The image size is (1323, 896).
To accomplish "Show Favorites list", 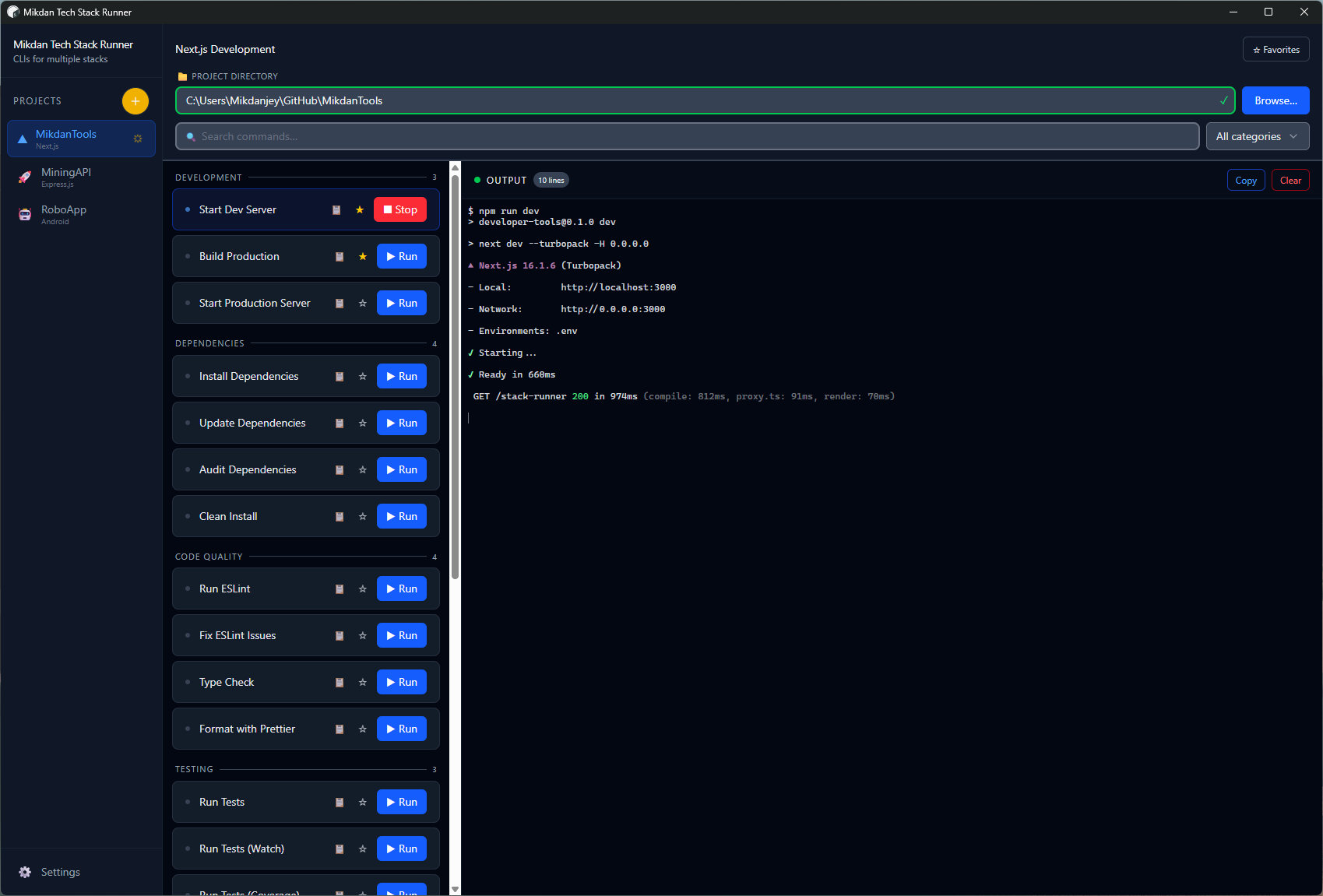I will 1276,49.
